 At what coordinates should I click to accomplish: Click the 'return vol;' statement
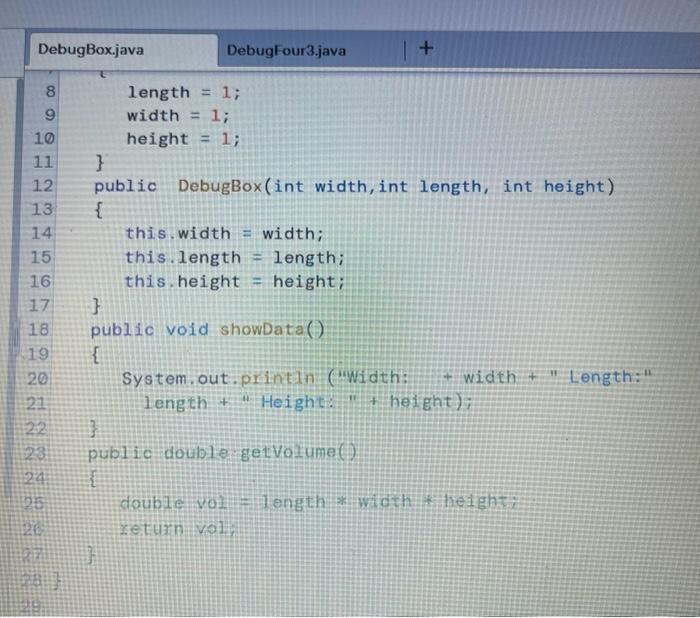[x=178, y=529]
